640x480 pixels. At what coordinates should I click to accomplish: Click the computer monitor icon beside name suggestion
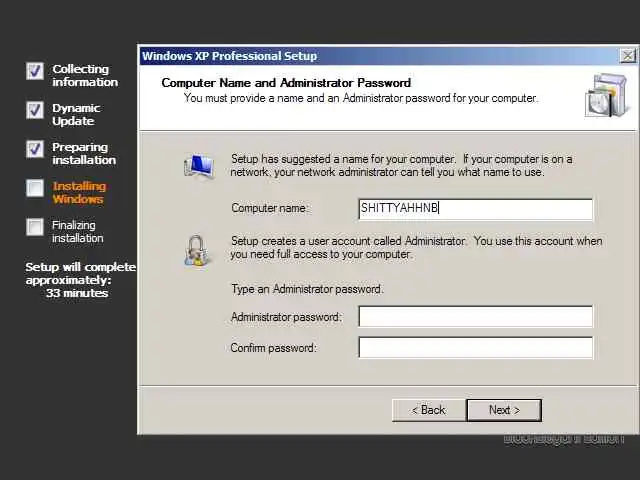click(x=199, y=166)
